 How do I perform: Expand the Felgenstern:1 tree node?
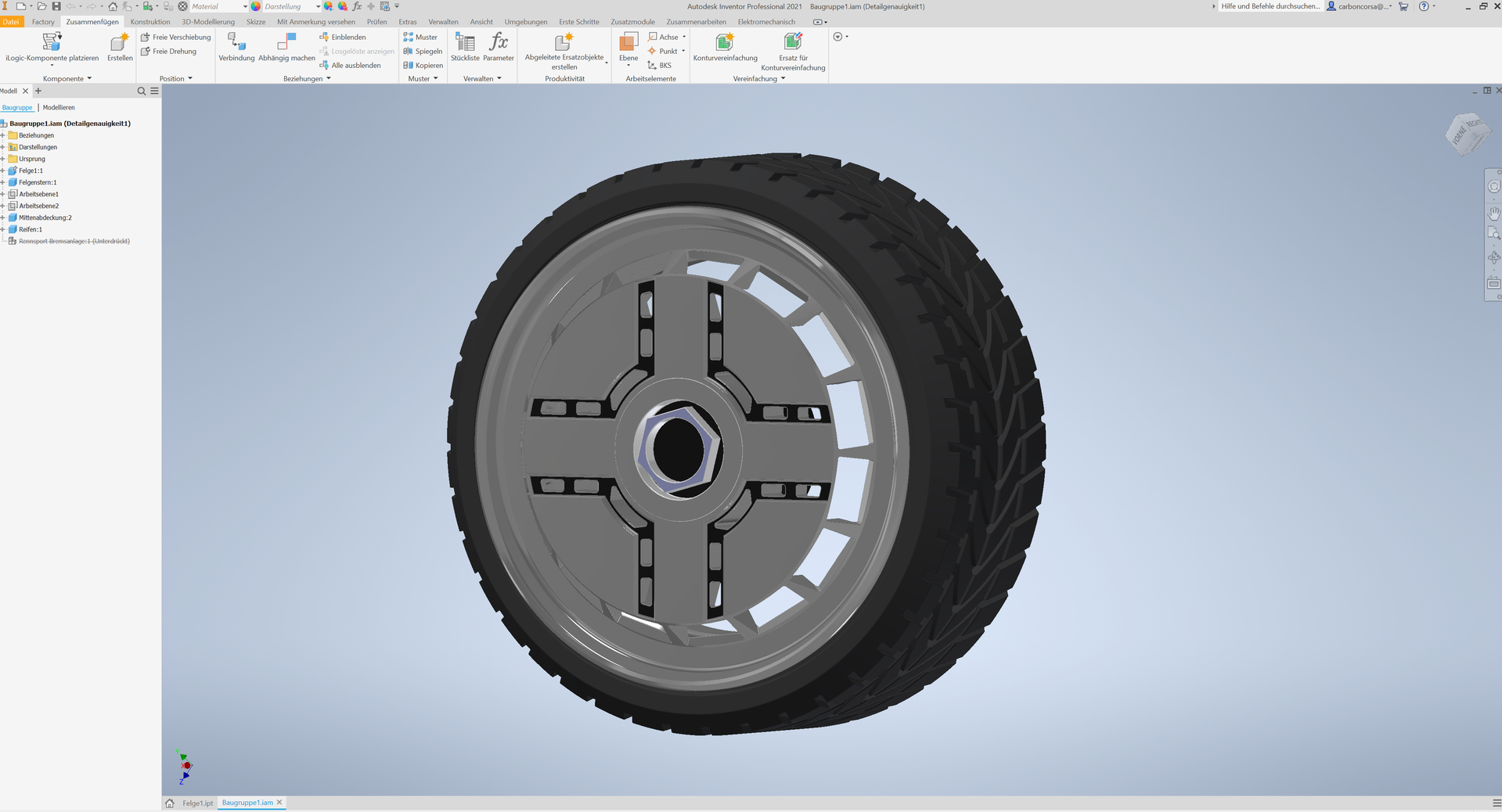pos(3,182)
